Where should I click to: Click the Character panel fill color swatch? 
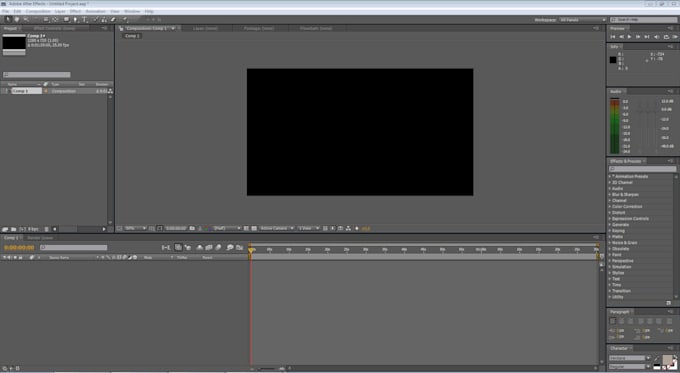667,360
